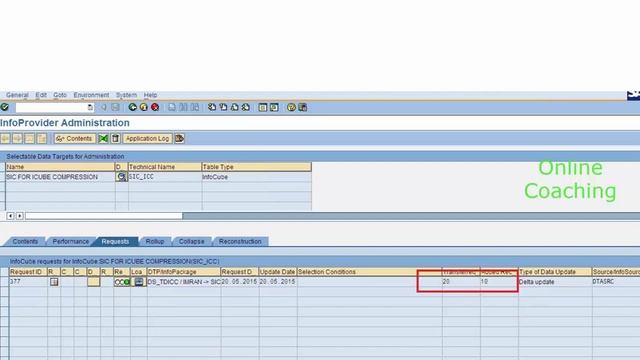Select the 'InfoCube' table type cell
This screenshot has width=640, height=360.
[256, 177]
